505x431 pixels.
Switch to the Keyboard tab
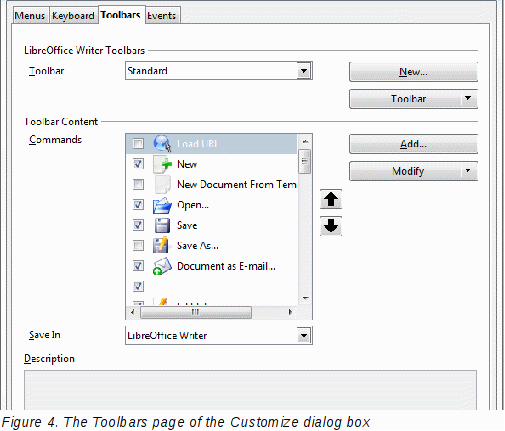tap(73, 16)
